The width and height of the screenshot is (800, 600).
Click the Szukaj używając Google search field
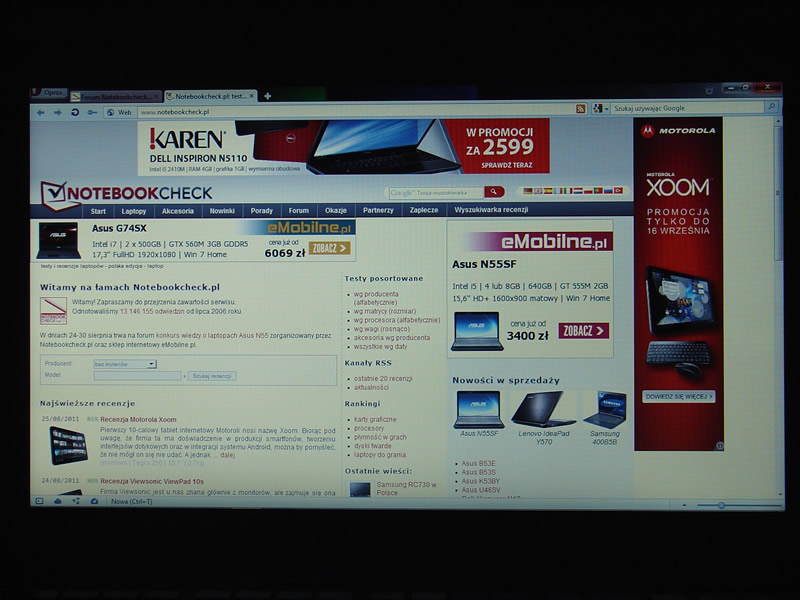[x=687, y=108]
